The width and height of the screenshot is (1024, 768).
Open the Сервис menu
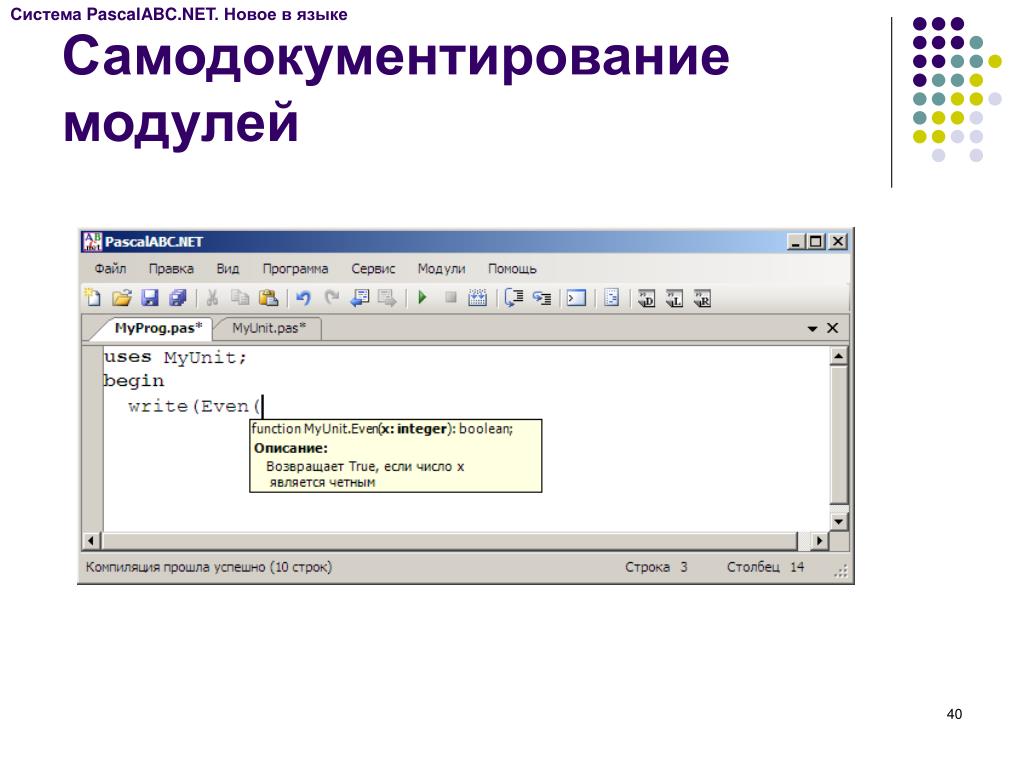coord(374,268)
